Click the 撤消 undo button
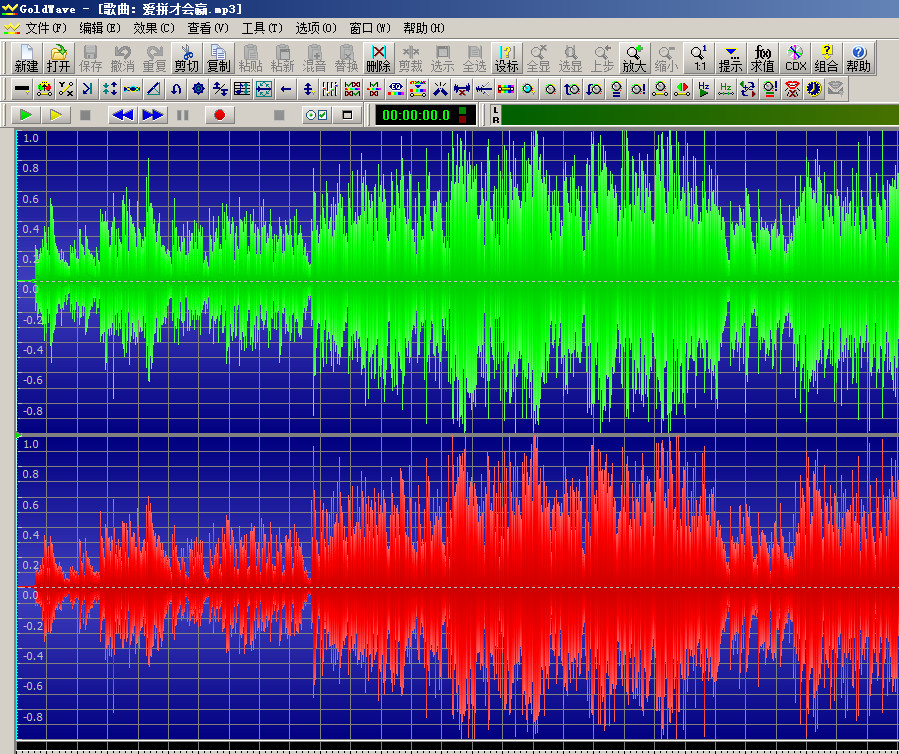The height and width of the screenshot is (754, 899). coord(122,58)
